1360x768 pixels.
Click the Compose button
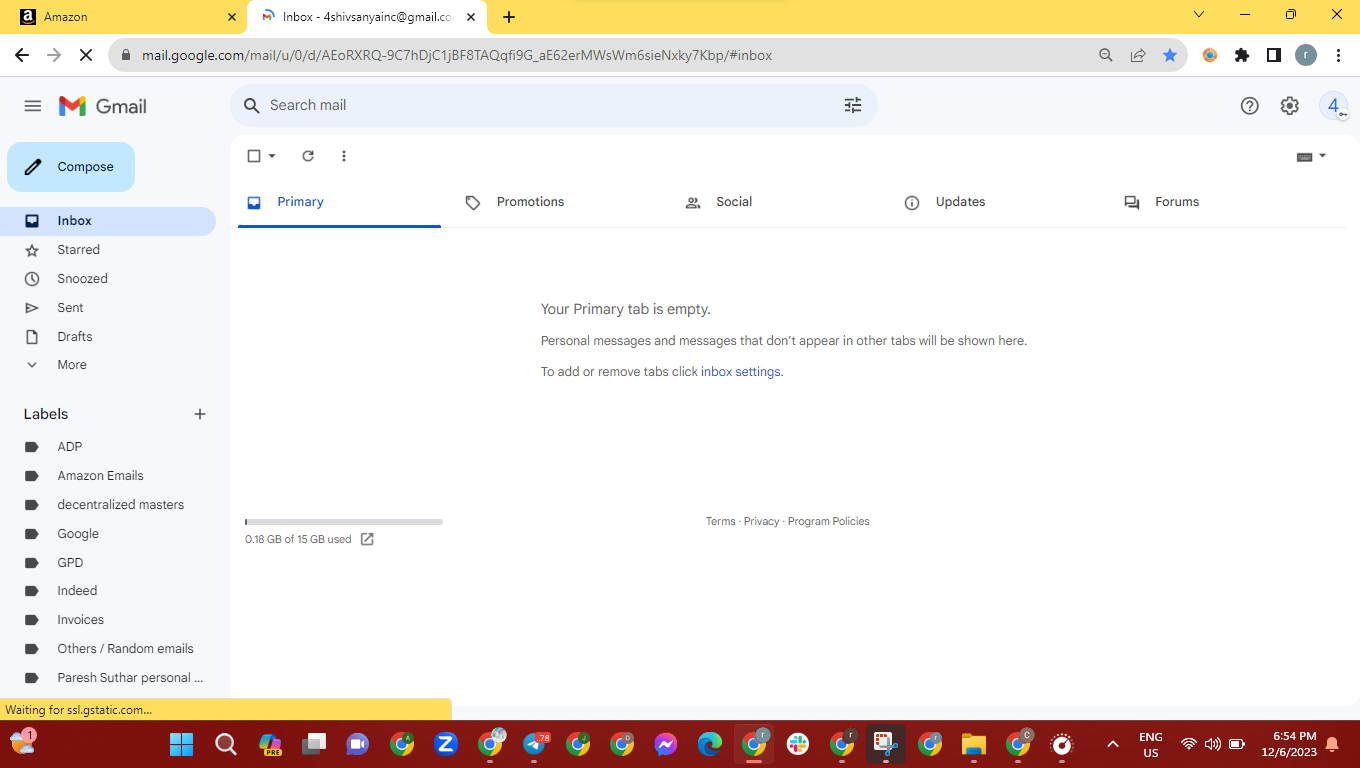[71, 167]
